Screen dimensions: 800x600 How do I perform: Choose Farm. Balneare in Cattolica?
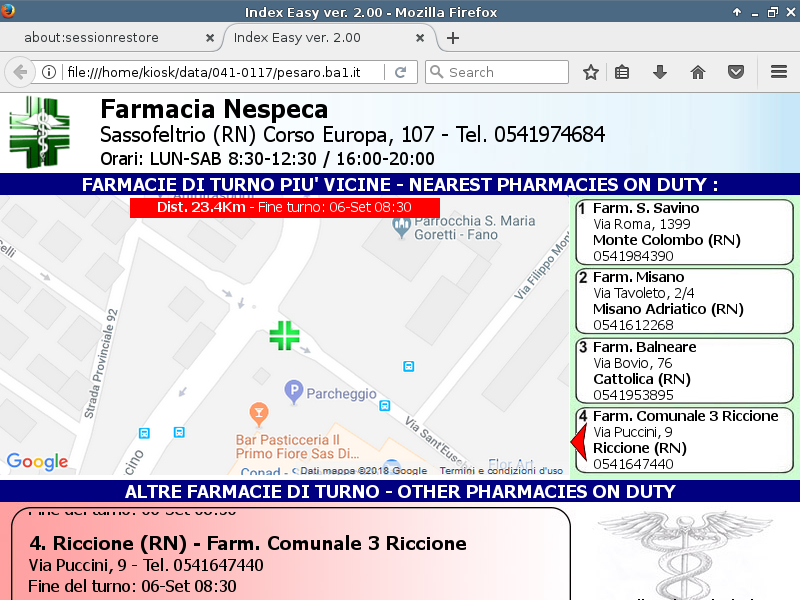point(684,371)
